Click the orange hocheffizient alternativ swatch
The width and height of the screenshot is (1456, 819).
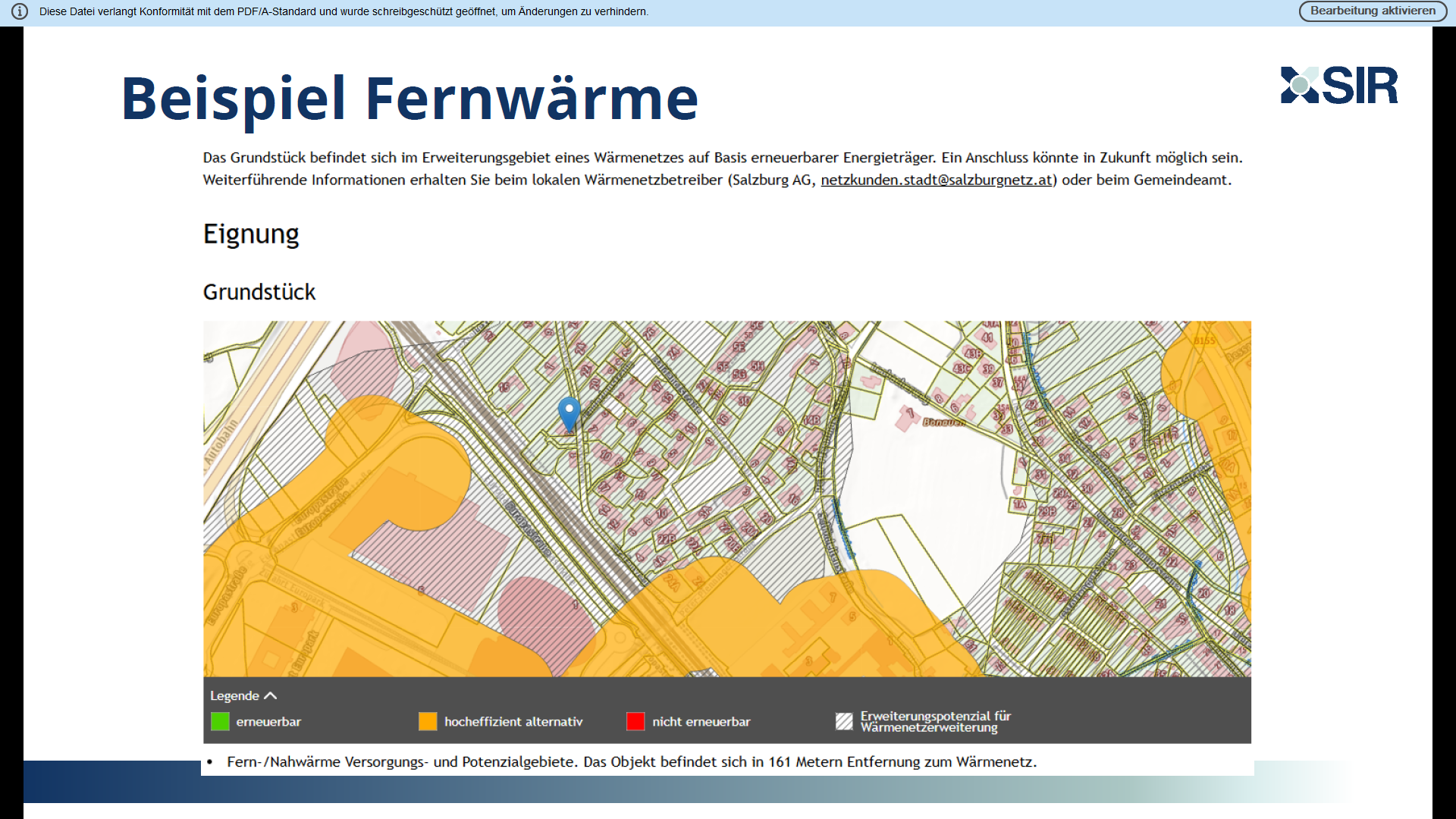click(428, 721)
